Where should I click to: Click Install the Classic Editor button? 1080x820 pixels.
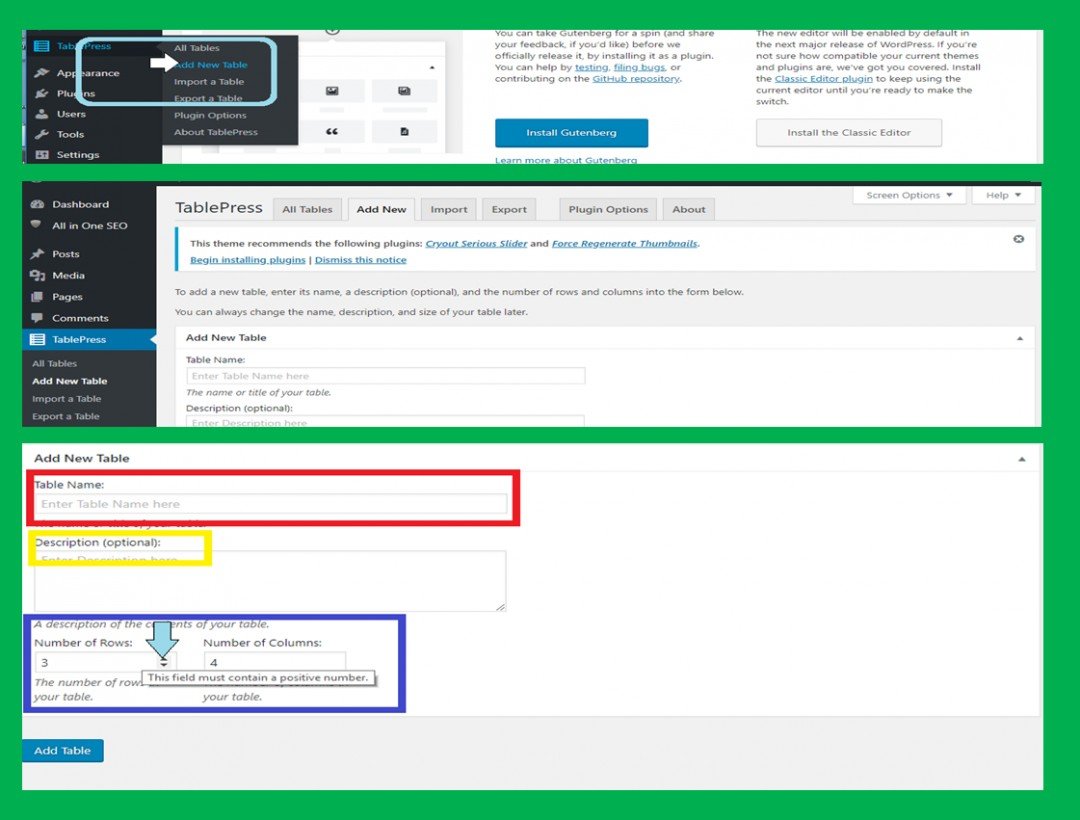click(x=849, y=133)
